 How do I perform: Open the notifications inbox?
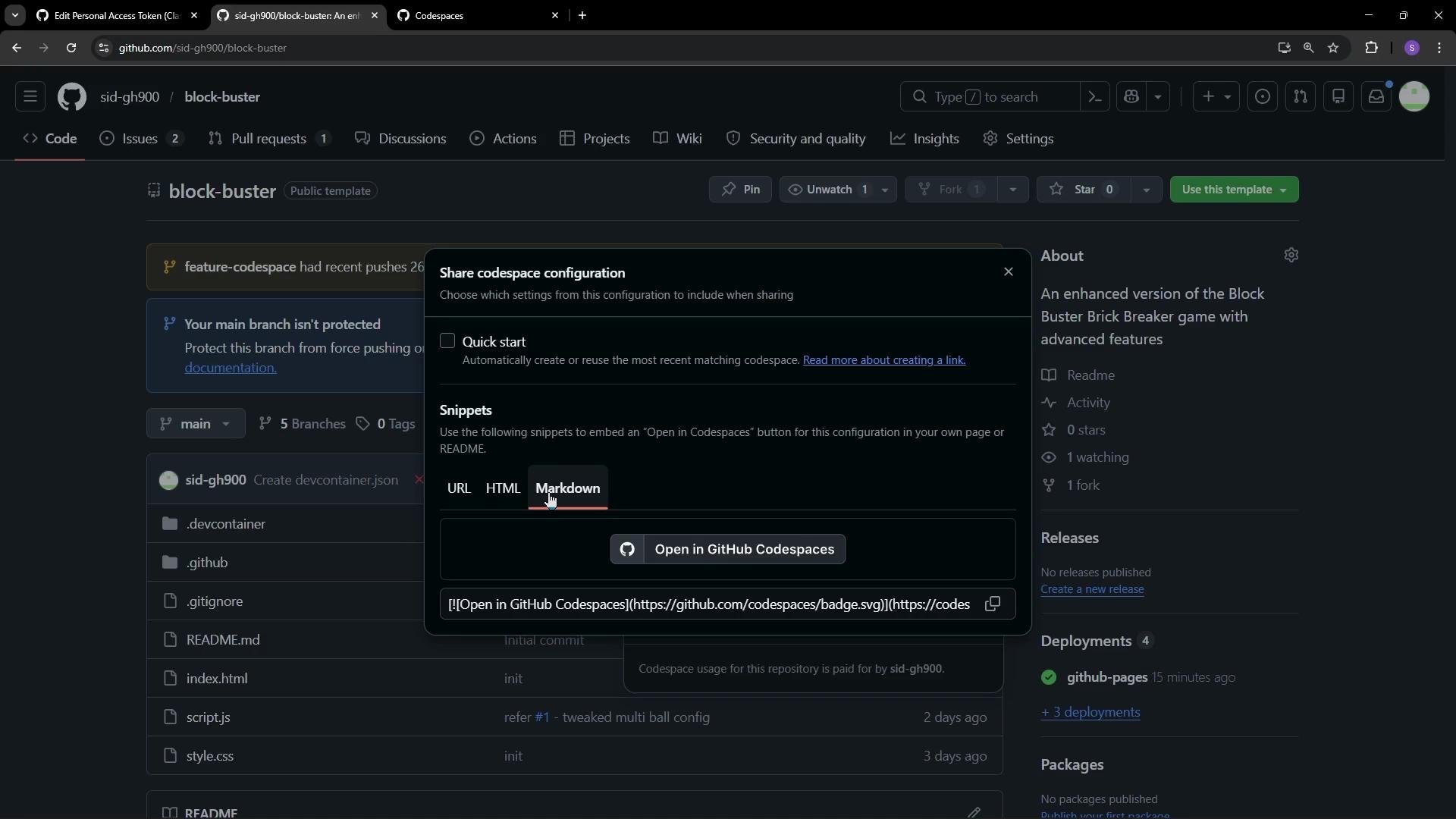click(1376, 97)
